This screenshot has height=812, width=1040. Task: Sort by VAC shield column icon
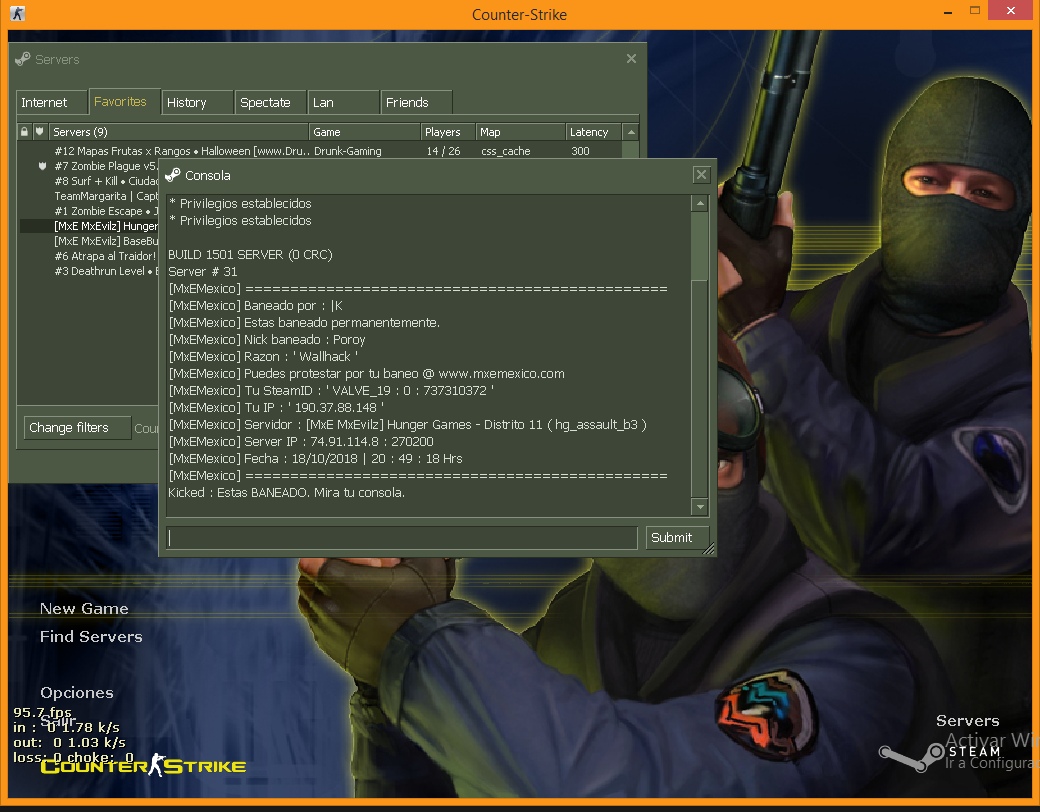40,132
